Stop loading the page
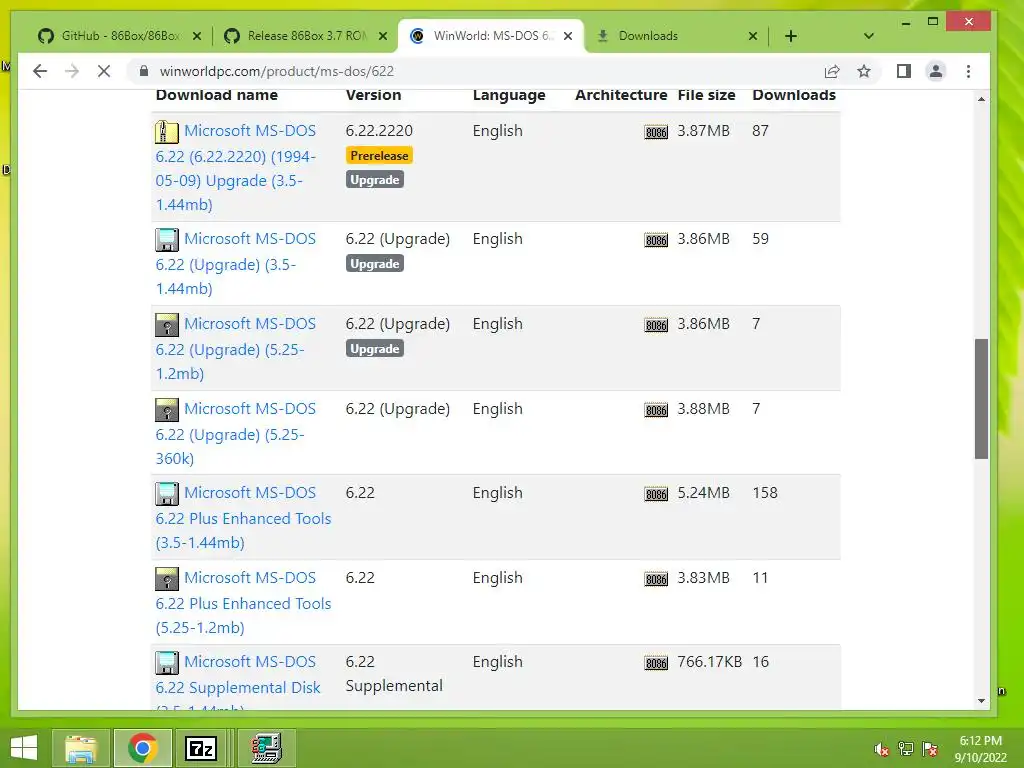Screen dimensions: 1024x768 [x=104, y=71]
